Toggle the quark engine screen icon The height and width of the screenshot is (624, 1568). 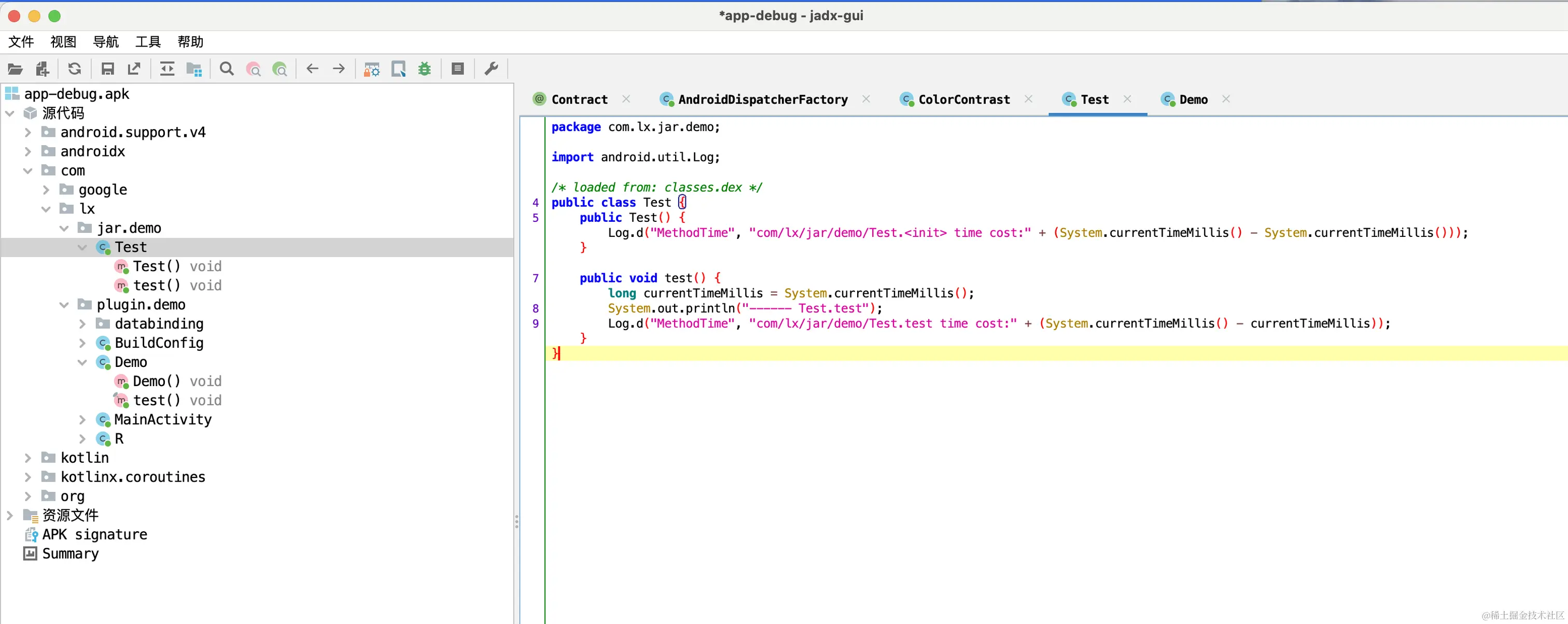398,69
